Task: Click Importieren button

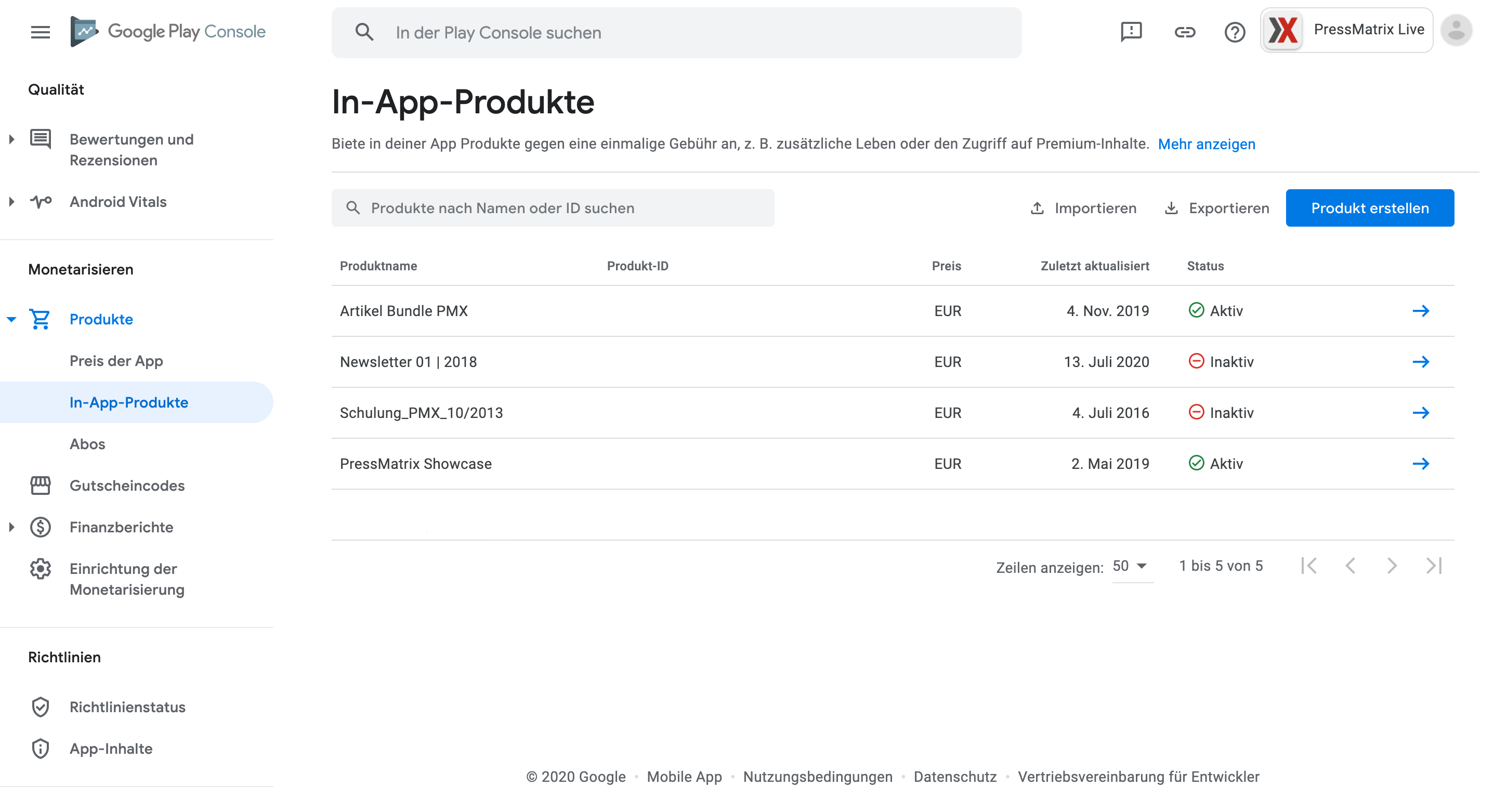Action: [x=1083, y=208]
